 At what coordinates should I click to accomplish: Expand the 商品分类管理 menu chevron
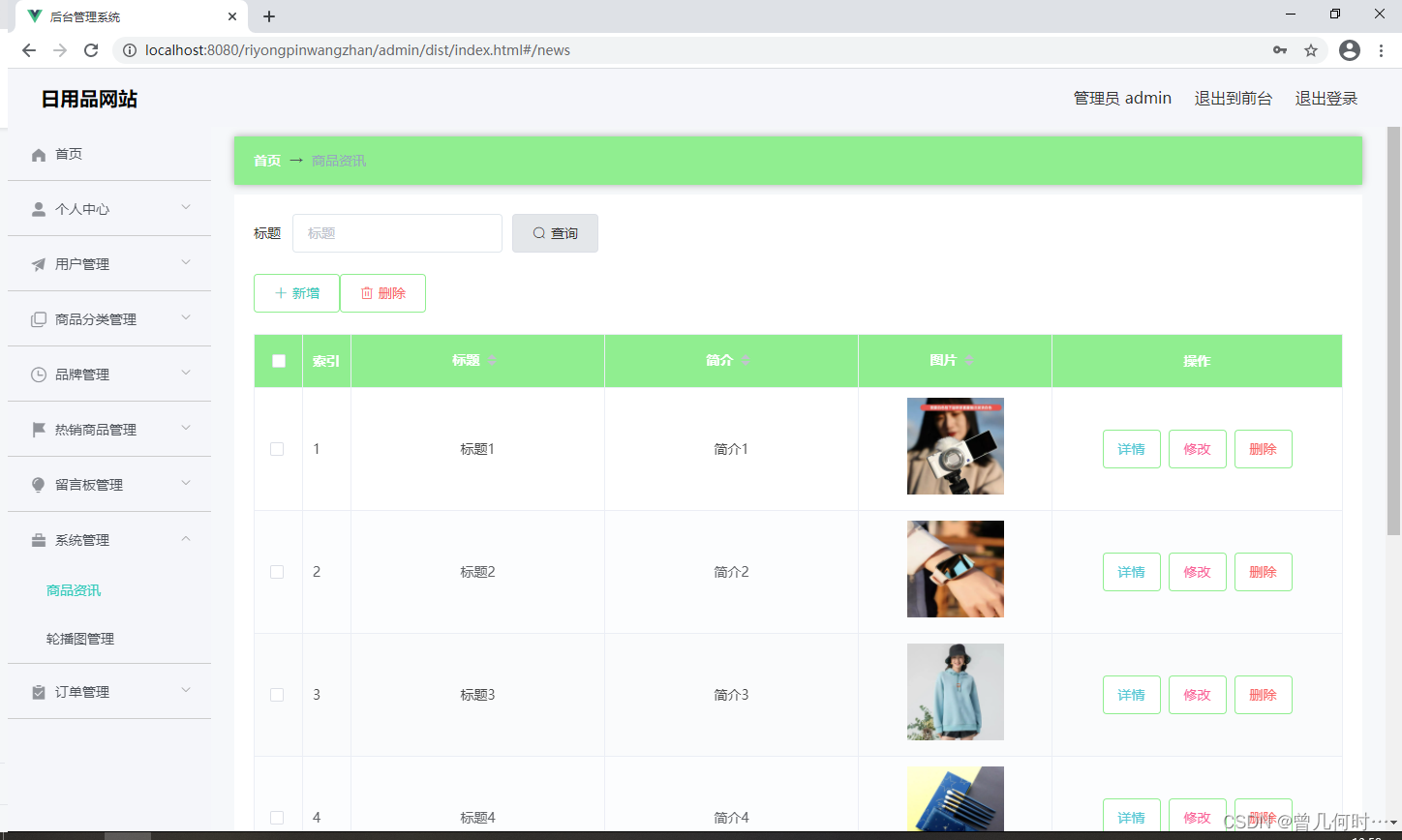[186, 318]
